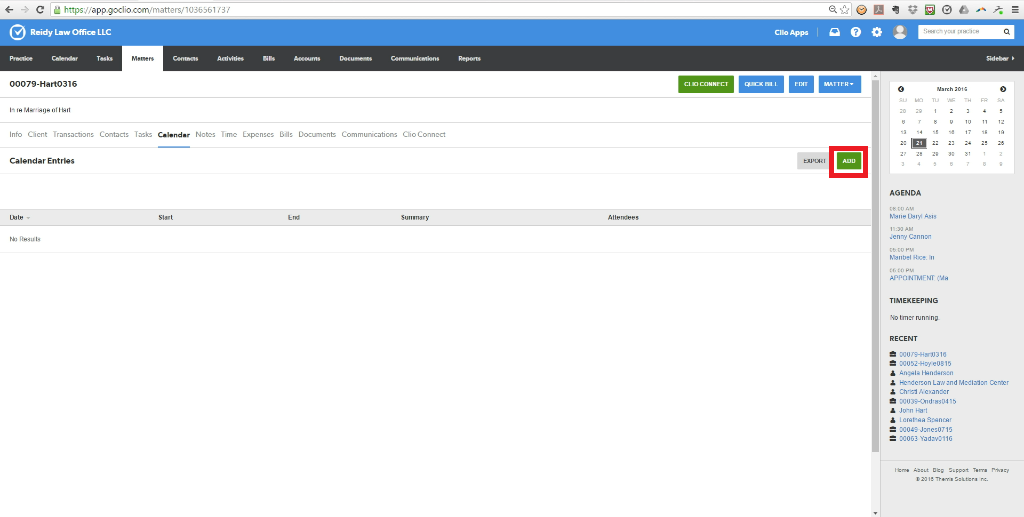Click briefcase icon beside 00039-Ondras0415
The width and height of the screenshot is (1024, 517).
pos(893,401)
